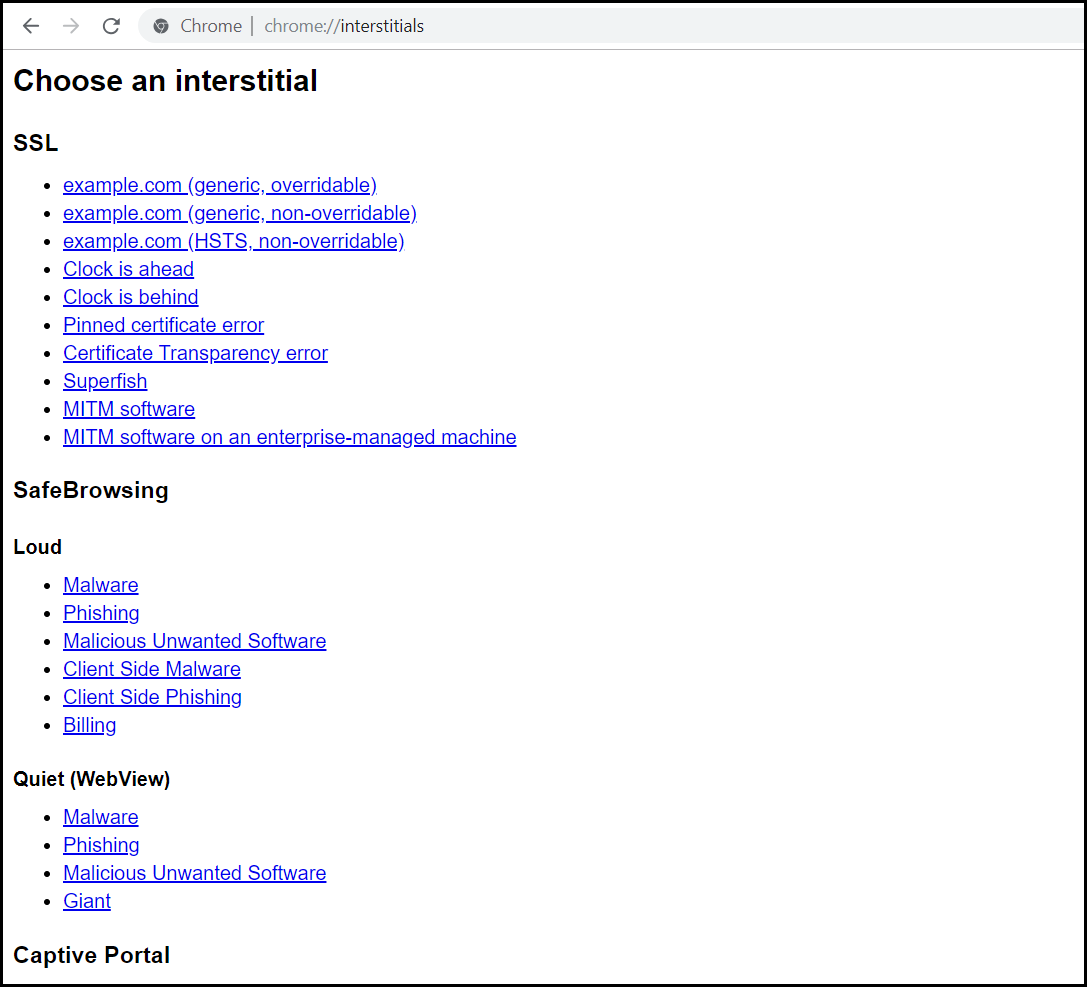Screen dimensions: 1087x987
Task: Select the Pinned certificate error link
Action: pos(163,325)
